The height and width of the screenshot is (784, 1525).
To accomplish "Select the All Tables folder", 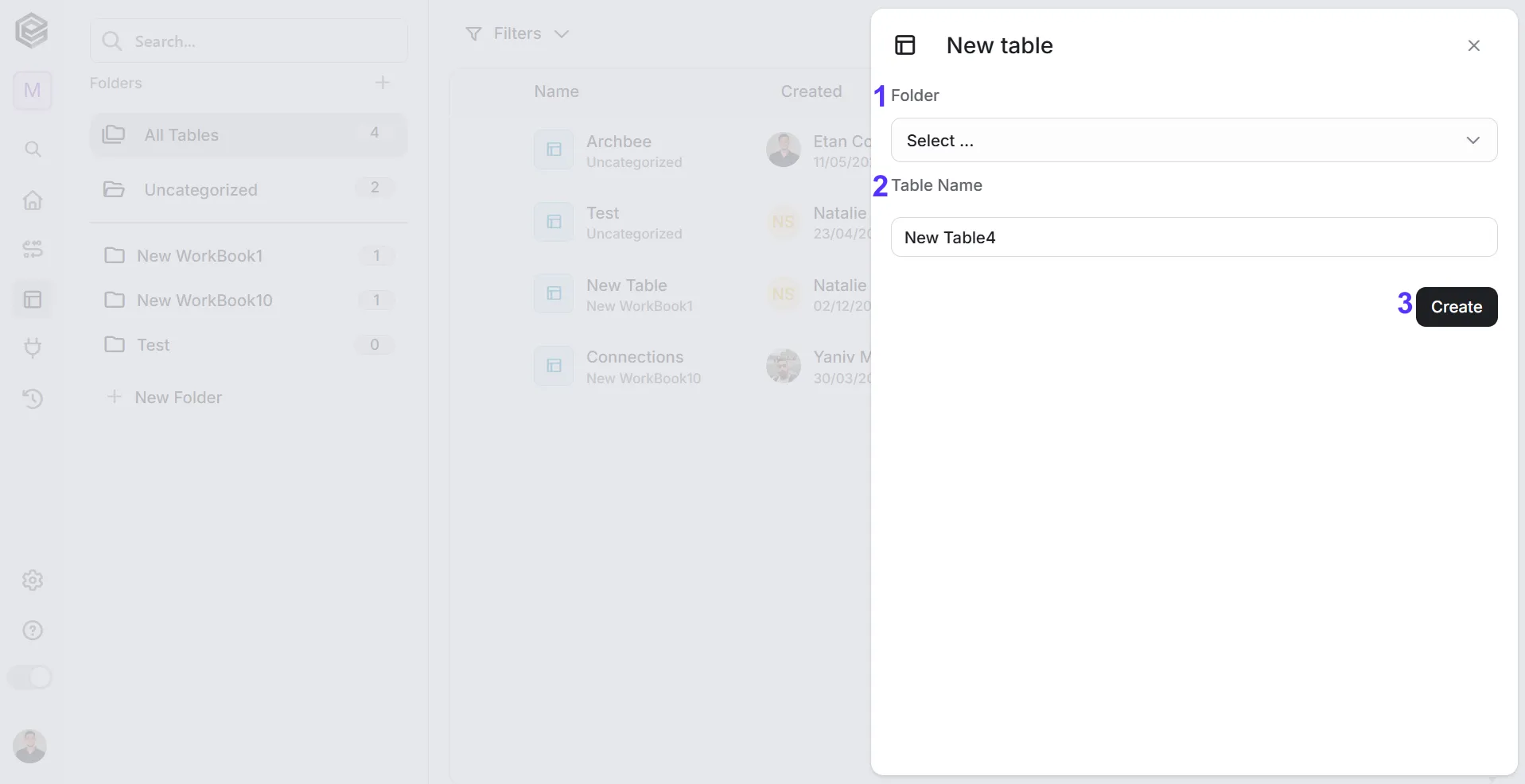I will pos(249,135).
